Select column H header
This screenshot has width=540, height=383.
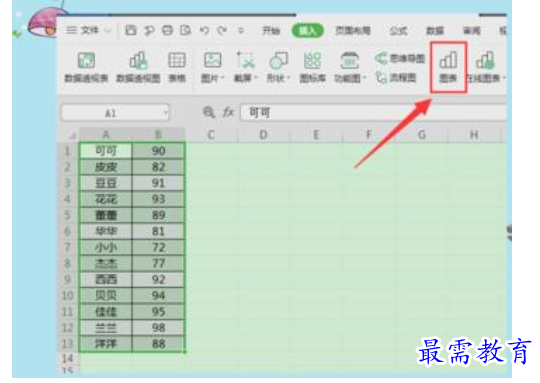(474, 135)
